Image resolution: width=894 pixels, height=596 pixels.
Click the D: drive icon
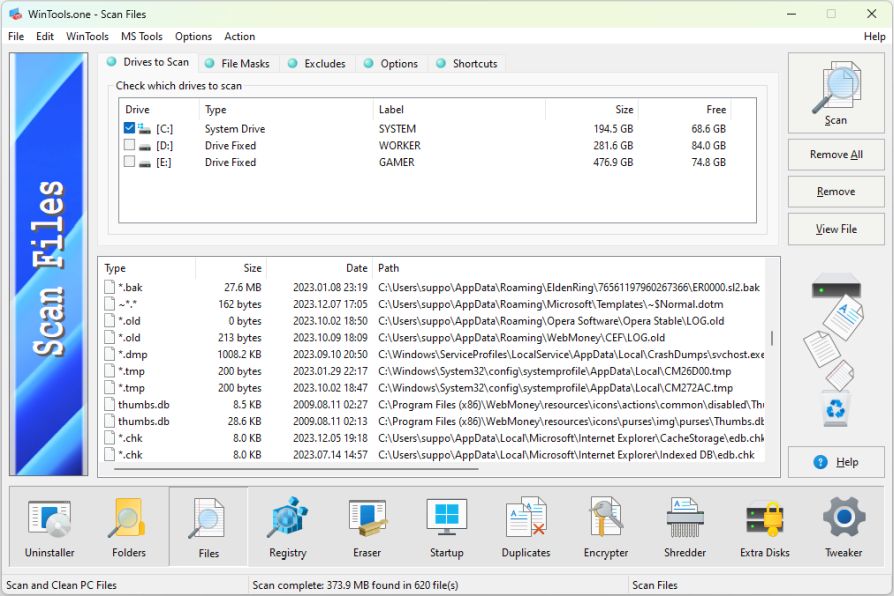click(145, 146)
